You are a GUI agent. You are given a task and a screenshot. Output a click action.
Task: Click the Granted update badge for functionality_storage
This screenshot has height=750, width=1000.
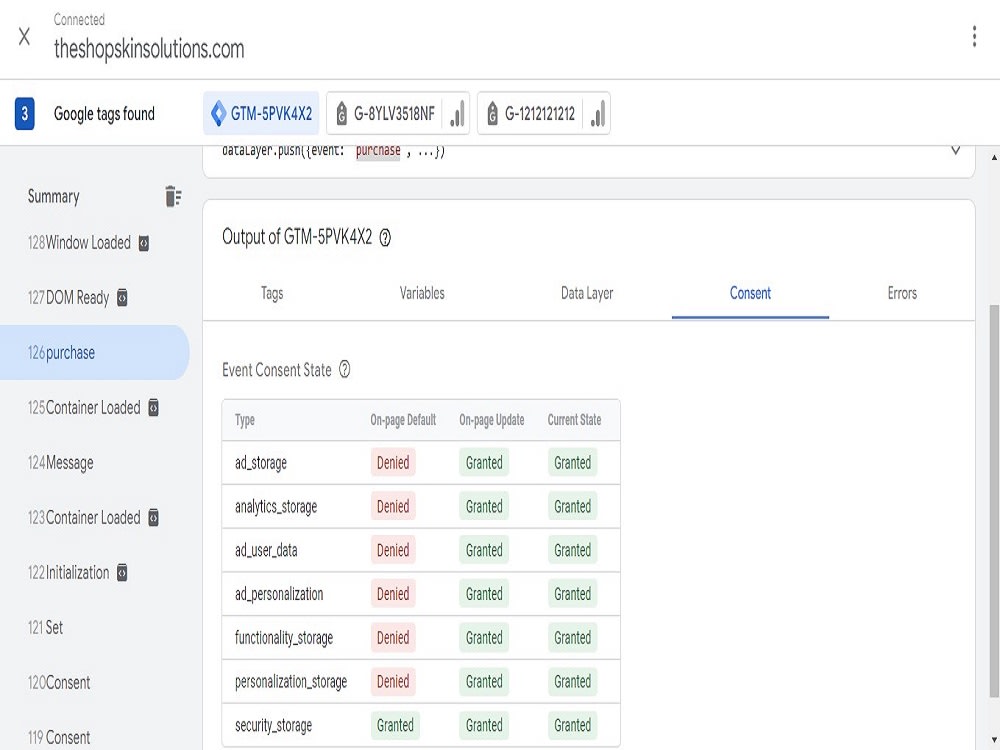[484, 638]
